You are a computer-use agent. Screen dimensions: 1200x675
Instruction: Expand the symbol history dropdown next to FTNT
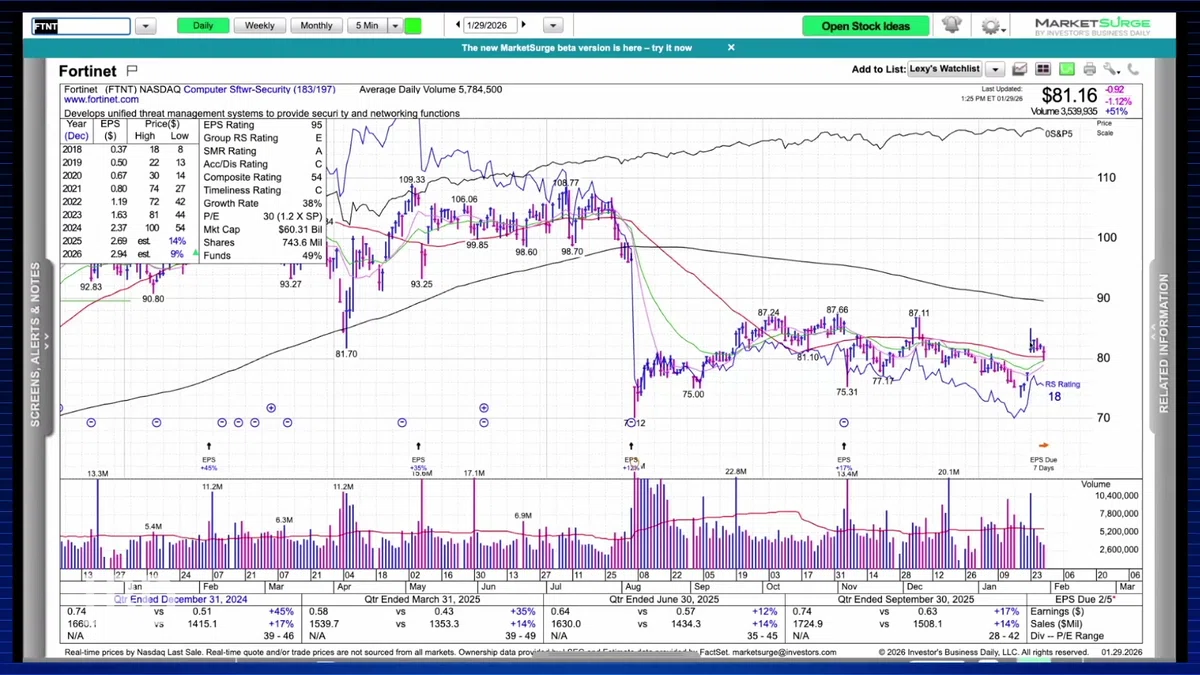tap(145, 26)
